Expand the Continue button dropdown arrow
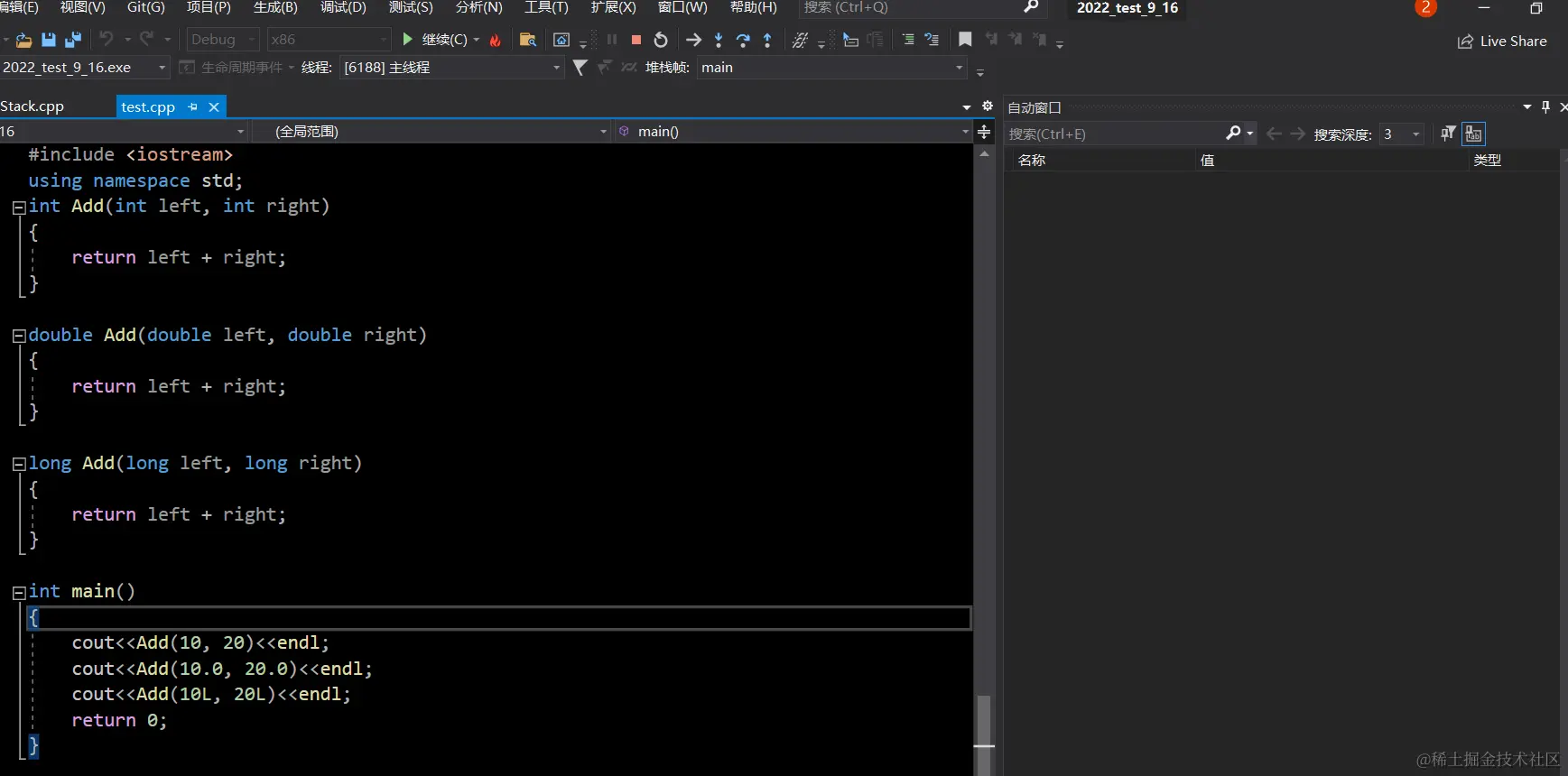The image size is (1568, 776). coord(477,40)
